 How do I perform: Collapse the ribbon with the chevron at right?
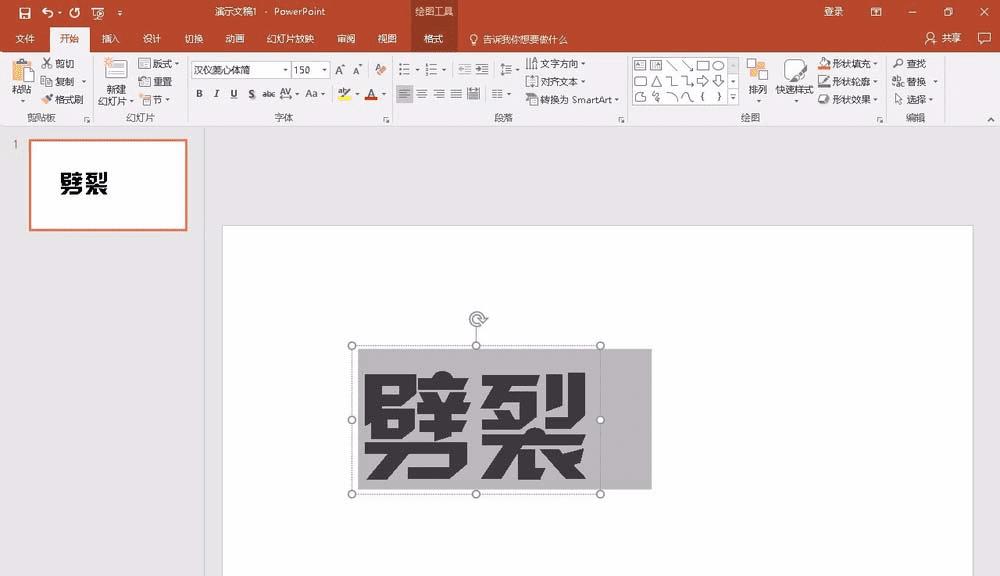pyautogui.click(x=990, y=119)
